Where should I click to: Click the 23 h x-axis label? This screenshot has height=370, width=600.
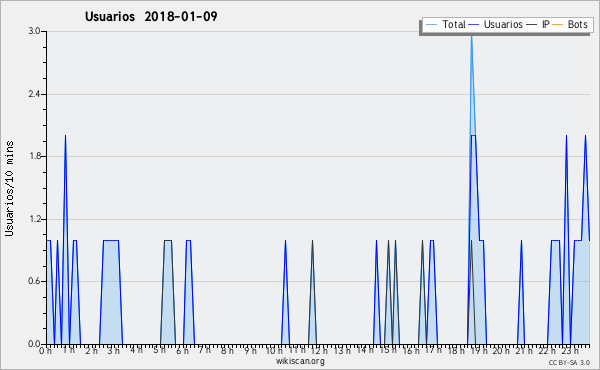(x=570, y=350)
